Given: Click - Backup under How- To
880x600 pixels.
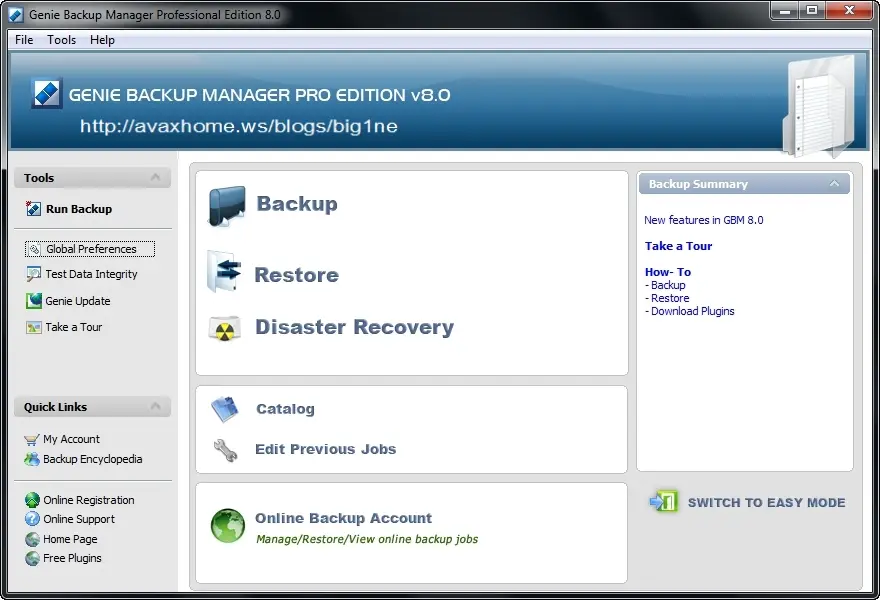Looking at the screenshot, I should coord(666,285).
